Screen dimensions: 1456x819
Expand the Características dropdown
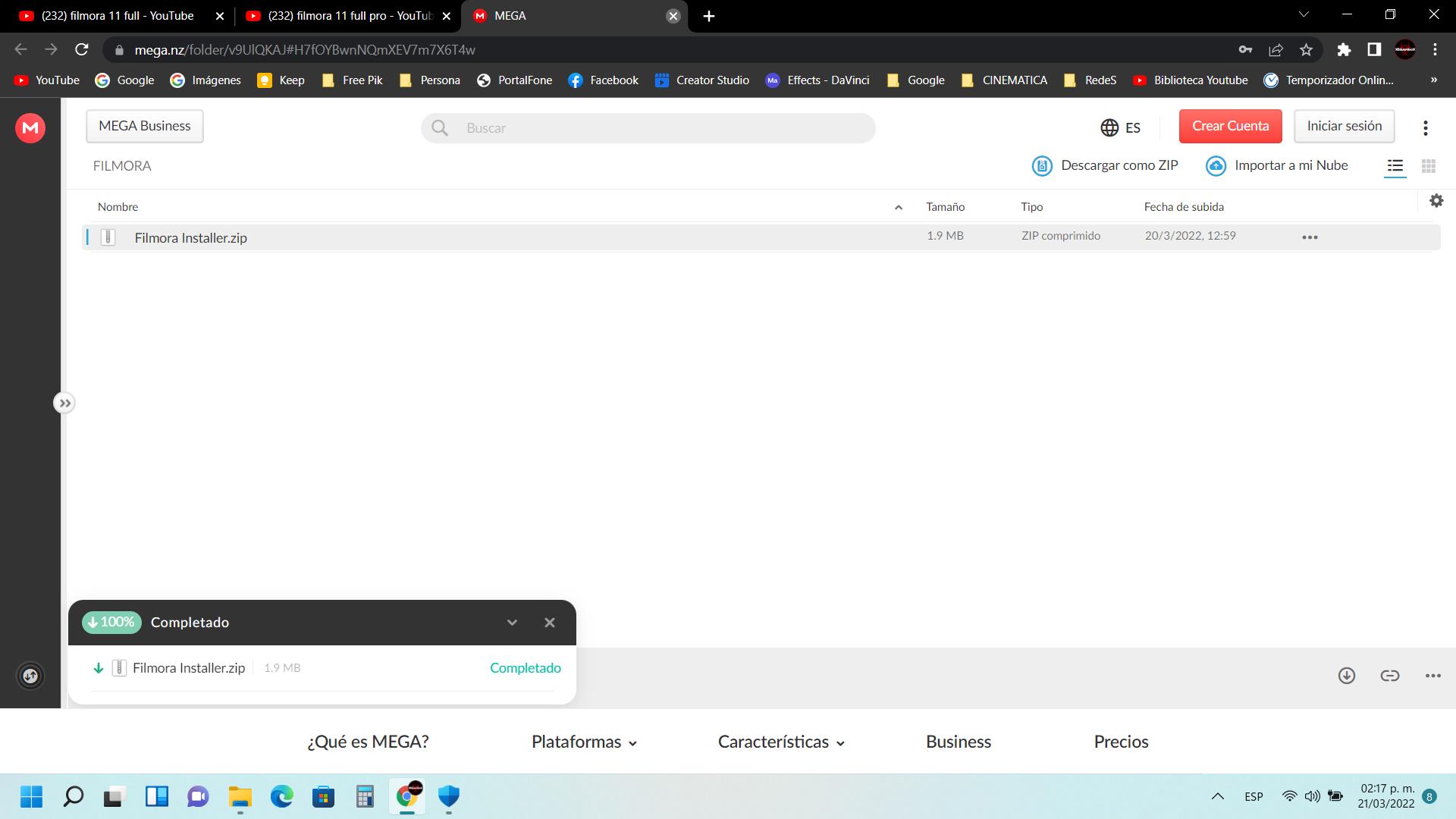click(x=781, y=742)
